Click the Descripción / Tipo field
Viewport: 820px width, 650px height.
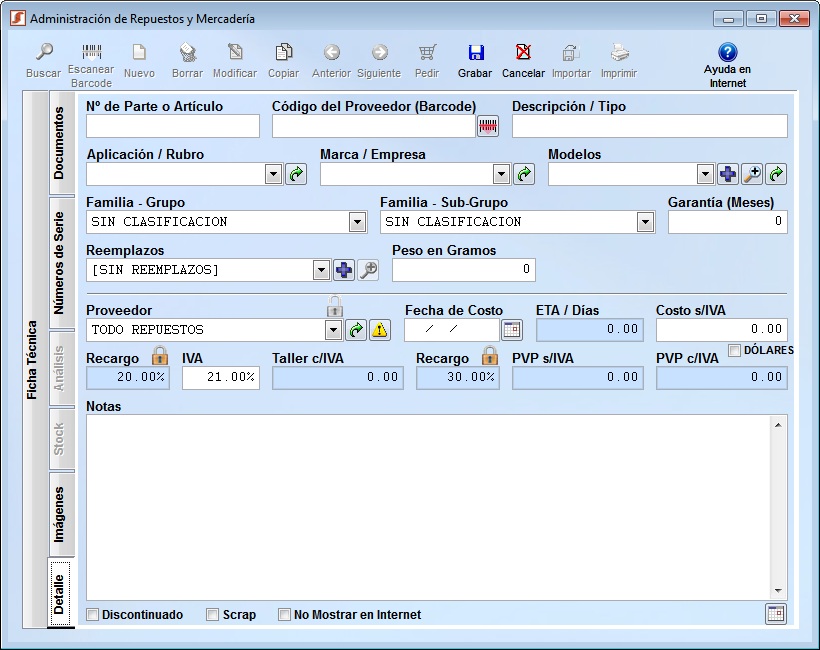click(650, 127)
